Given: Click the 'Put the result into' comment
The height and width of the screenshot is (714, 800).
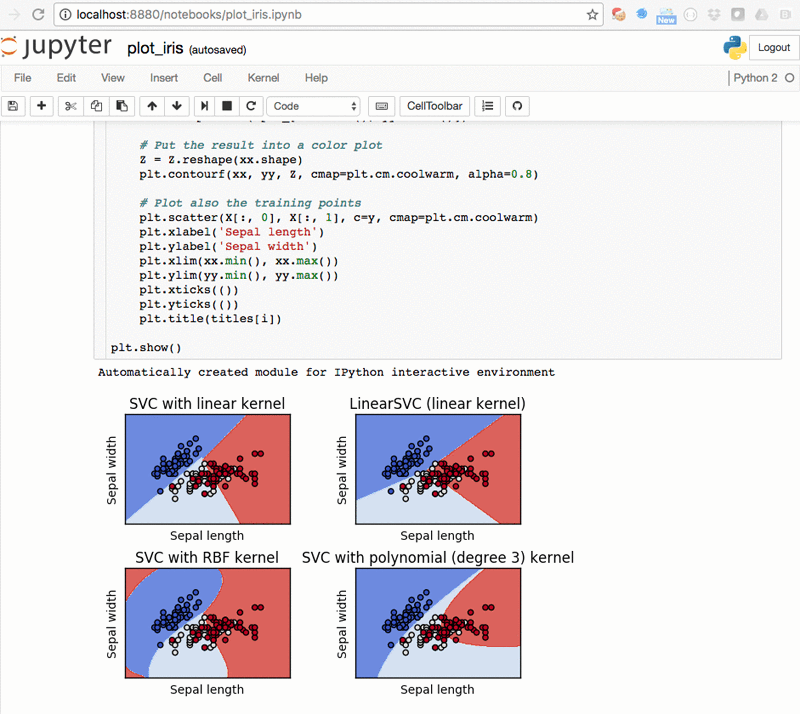Looking at the screenshot, I should pyautogui.click(x=261, y=145).
